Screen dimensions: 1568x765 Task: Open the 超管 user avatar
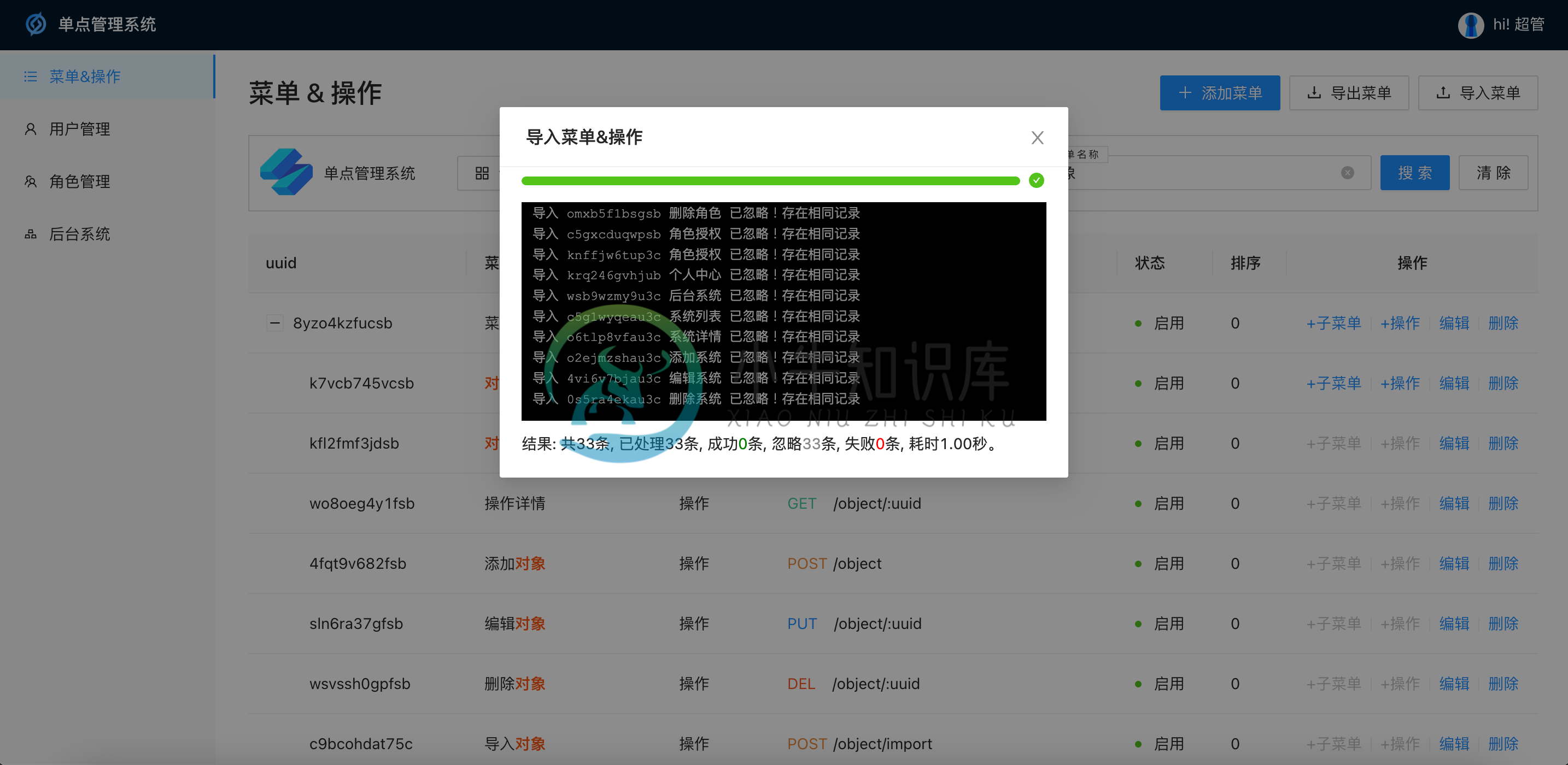pyautogui.click(x=1470, y=25)
